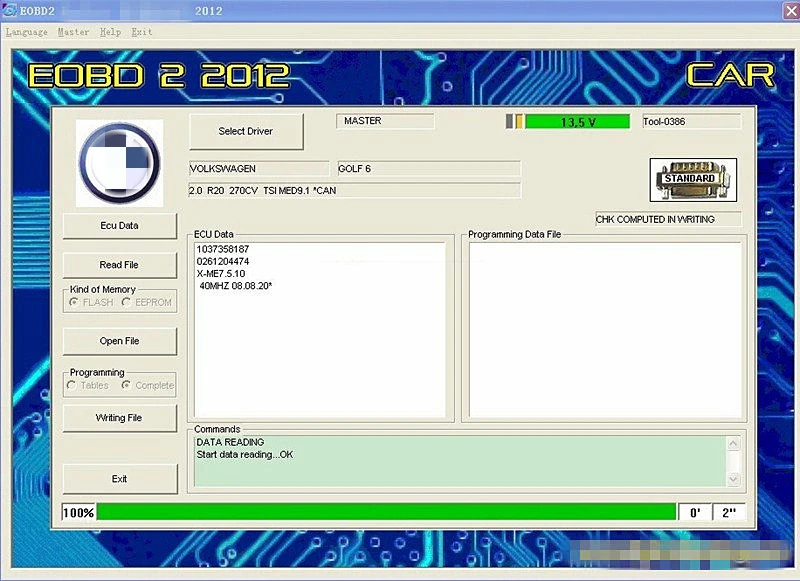Click the empty Programming Data File area

(605, 331)
